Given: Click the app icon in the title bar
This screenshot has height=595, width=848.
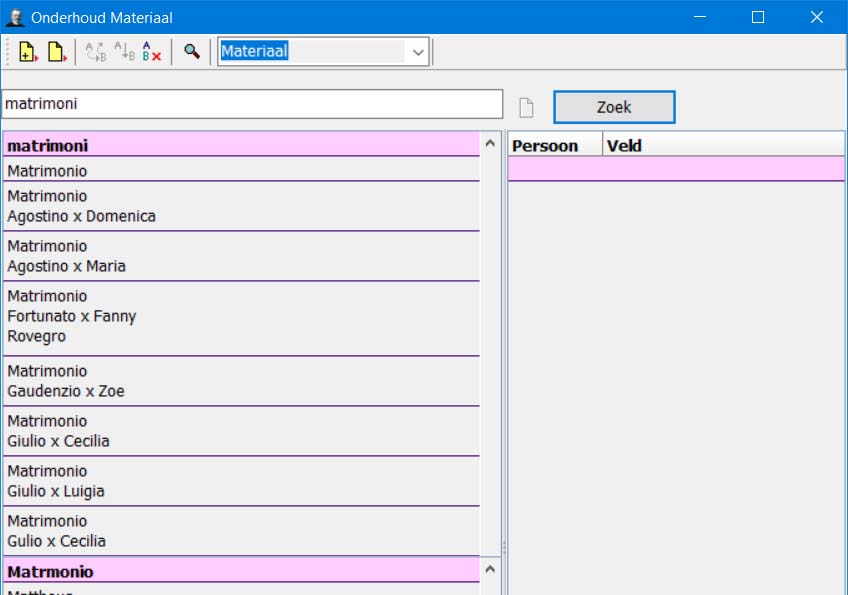Looking at the screenshot, I should (15, 17).
